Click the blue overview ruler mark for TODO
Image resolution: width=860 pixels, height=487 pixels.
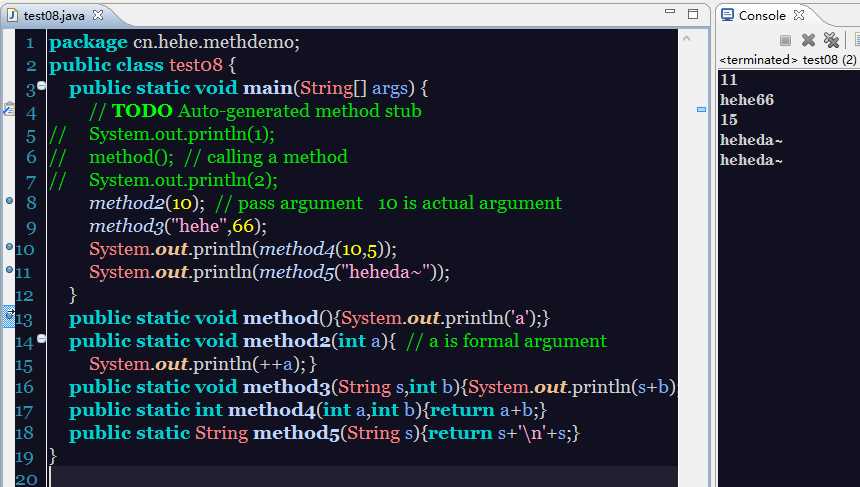point(701,110)
